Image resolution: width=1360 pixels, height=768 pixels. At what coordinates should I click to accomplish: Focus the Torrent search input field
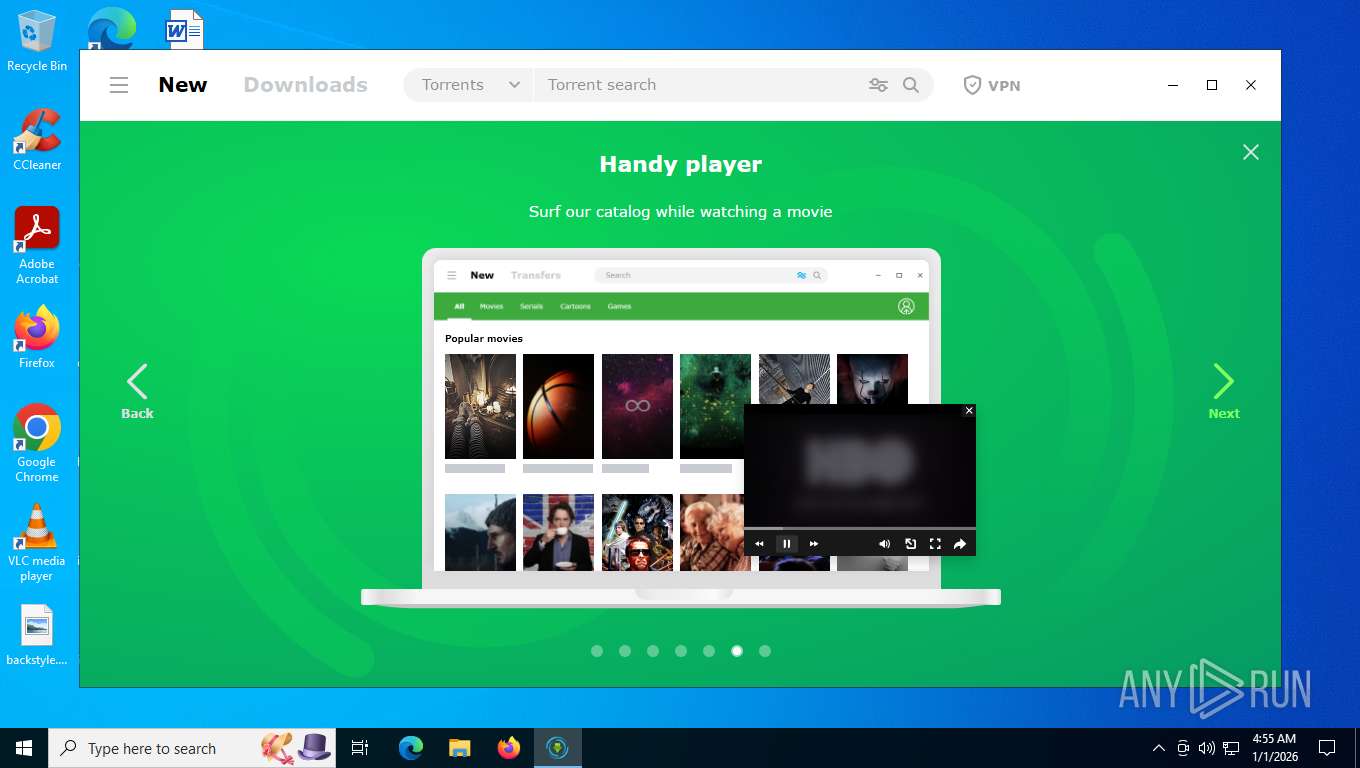pyautogui.click(x=700, y=85)
